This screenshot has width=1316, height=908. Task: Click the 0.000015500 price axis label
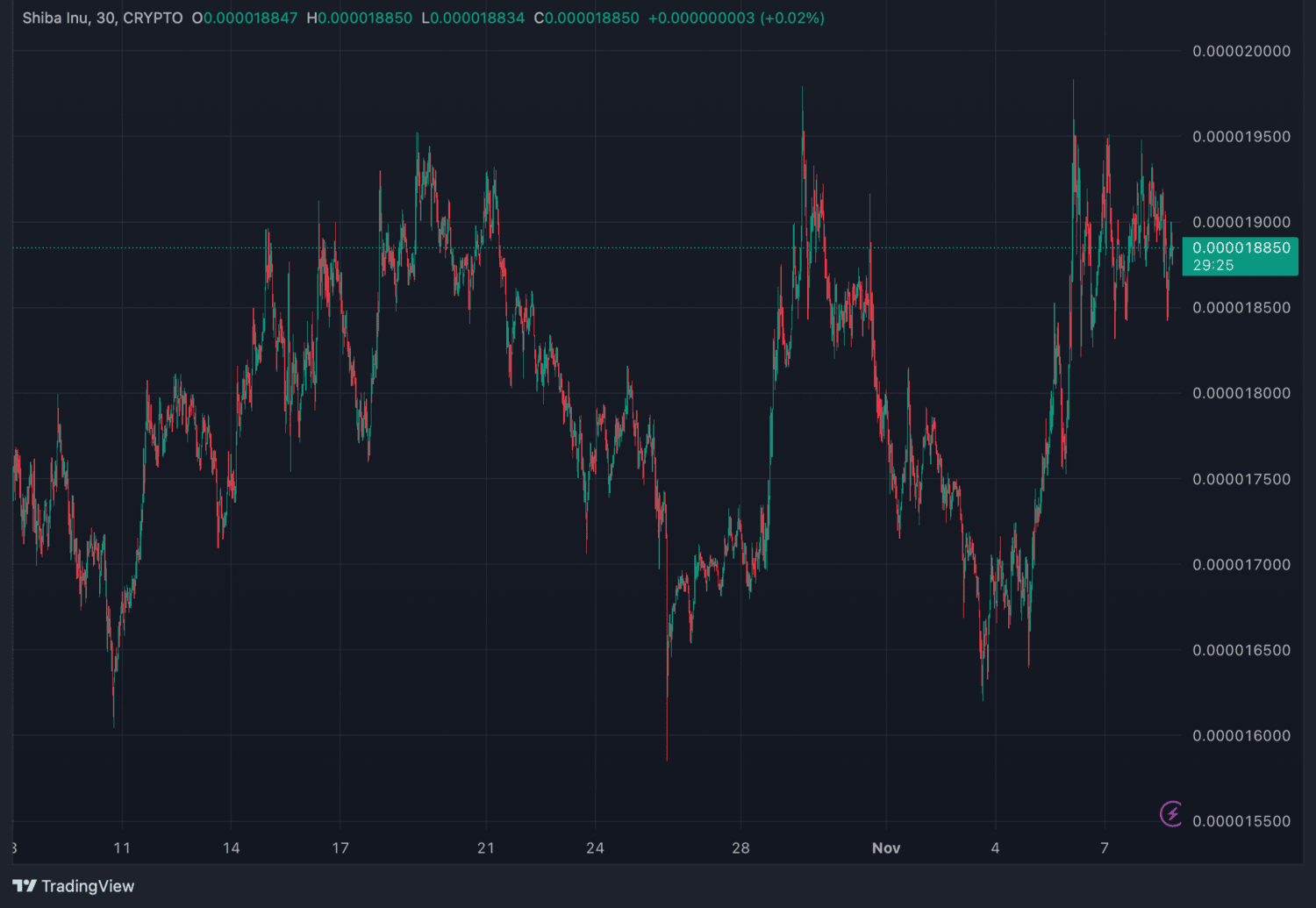pyautogui.click(x=1241, y=822)
